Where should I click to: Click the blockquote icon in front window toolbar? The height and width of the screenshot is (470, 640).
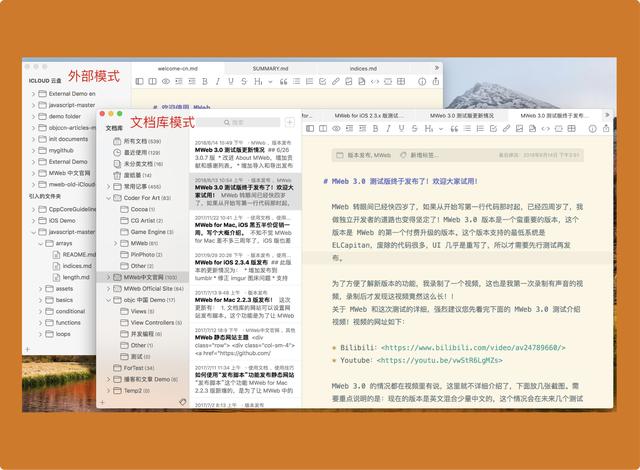point(454,129)
